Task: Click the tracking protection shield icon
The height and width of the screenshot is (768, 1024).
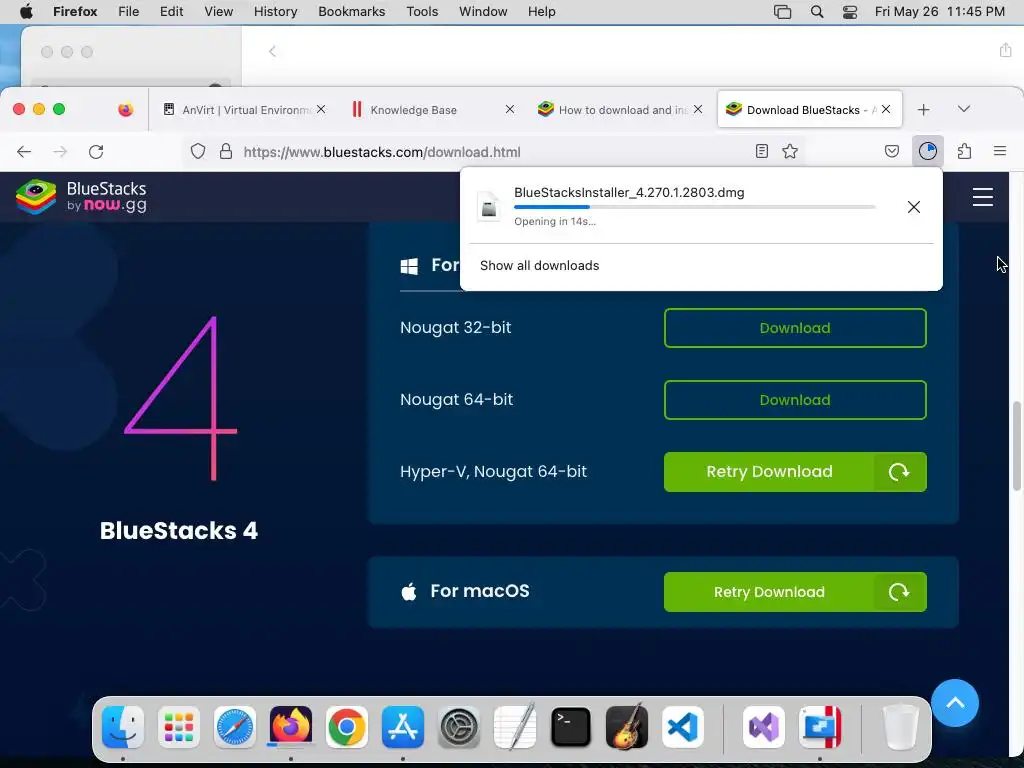Action: coord(198,152)
